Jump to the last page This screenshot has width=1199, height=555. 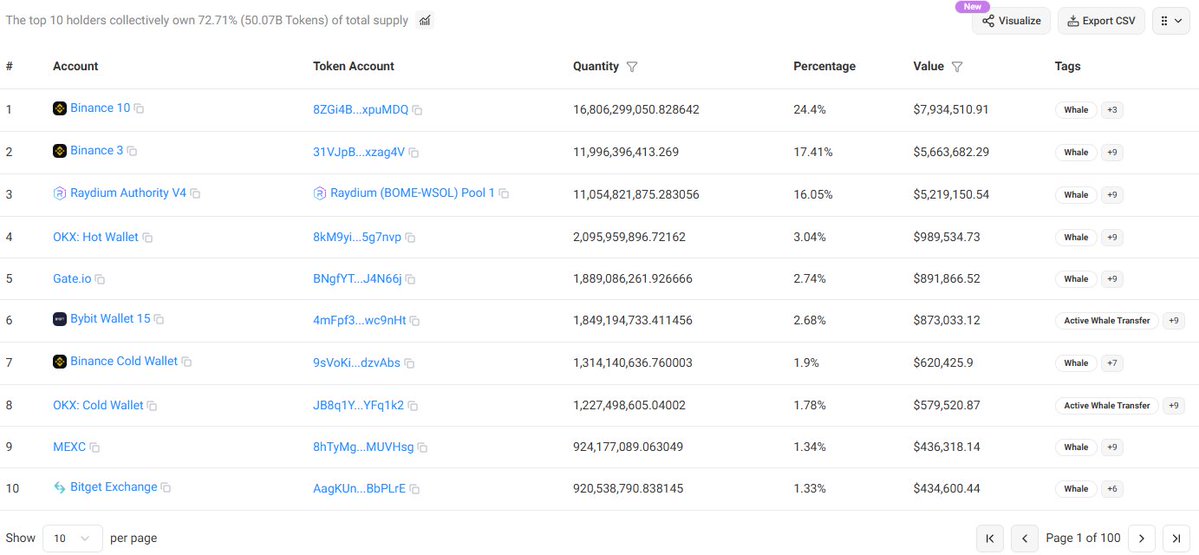(x=1176, y=538)
